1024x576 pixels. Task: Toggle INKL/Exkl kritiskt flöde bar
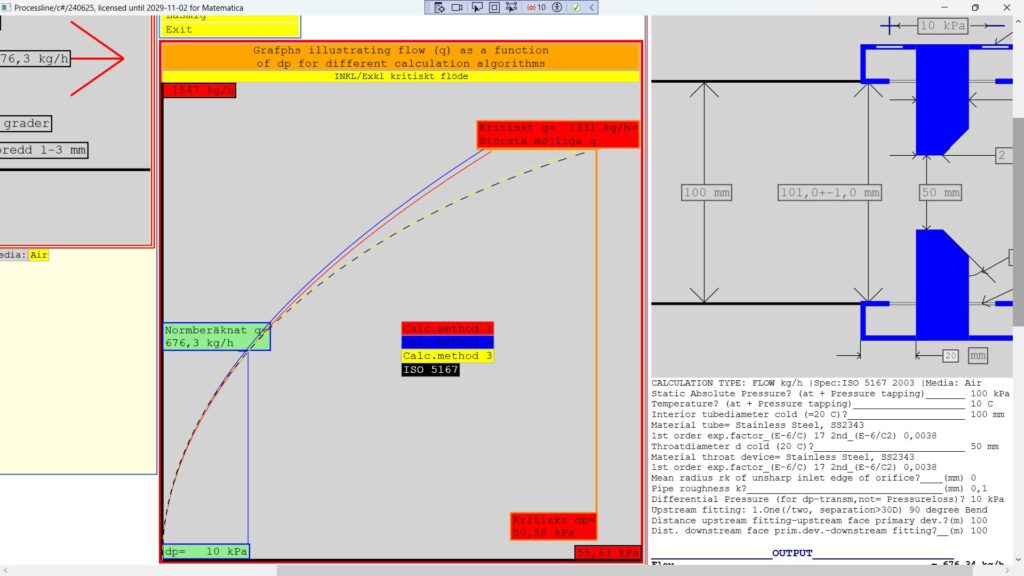point(400,76)
